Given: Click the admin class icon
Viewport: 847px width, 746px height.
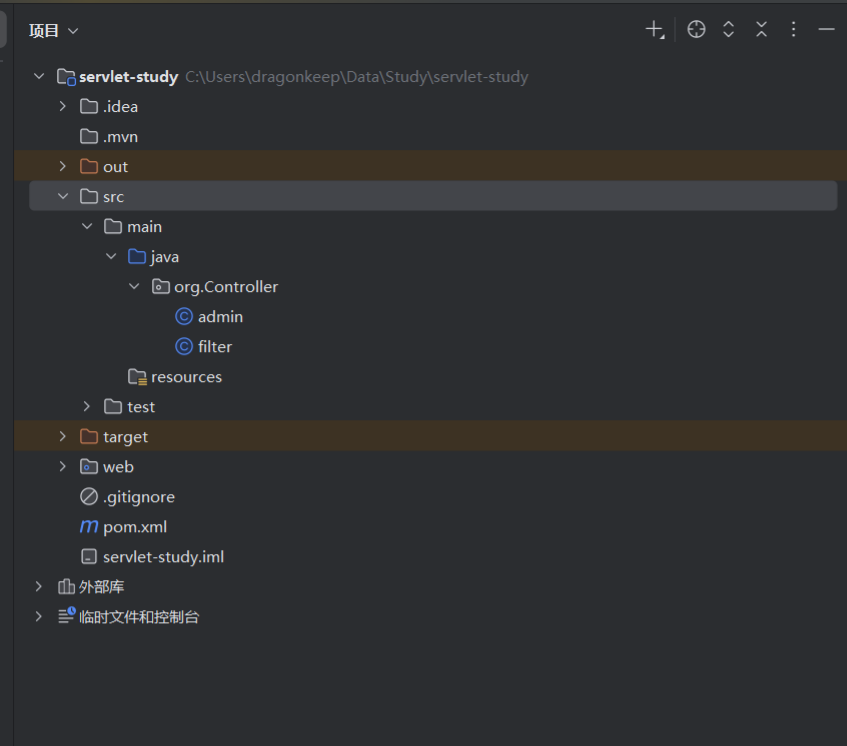Looking at the screenshot, I should [184, 317].
